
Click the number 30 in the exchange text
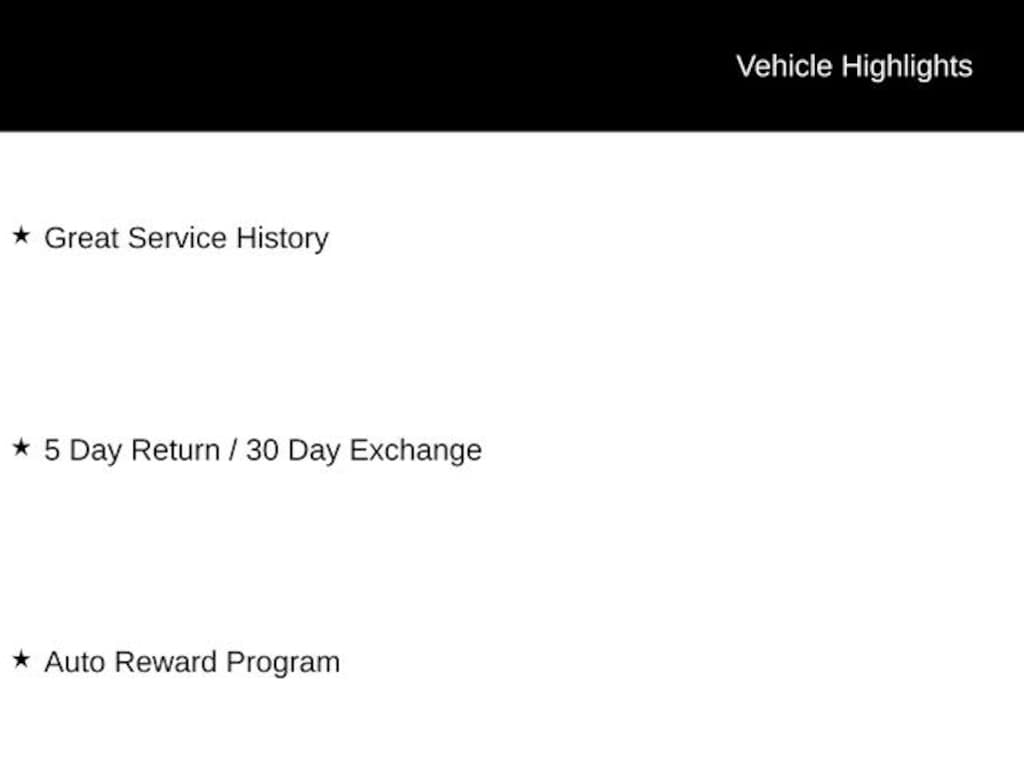click(x=263, y=451)
